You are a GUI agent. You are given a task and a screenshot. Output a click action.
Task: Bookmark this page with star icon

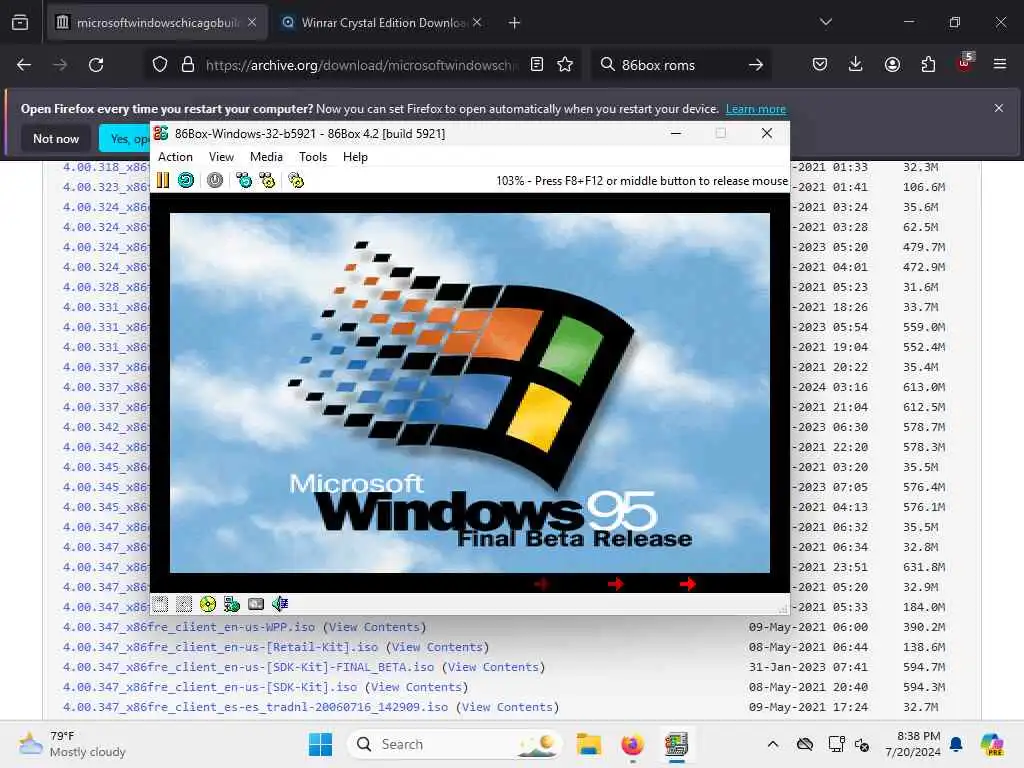point(566,65)
